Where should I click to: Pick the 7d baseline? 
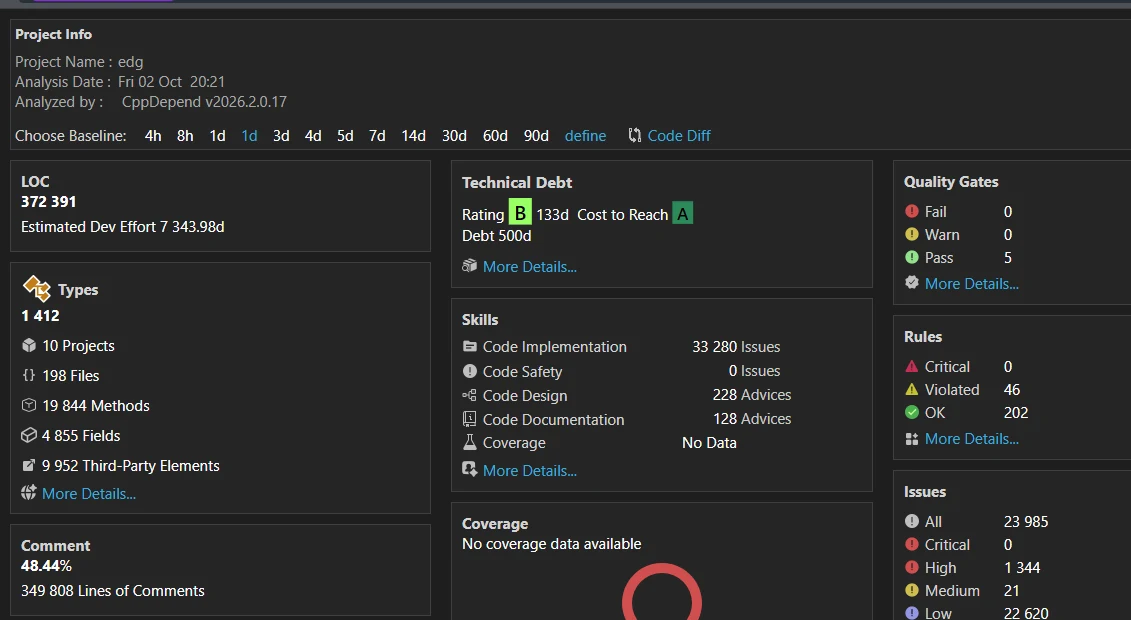(377, 136)
